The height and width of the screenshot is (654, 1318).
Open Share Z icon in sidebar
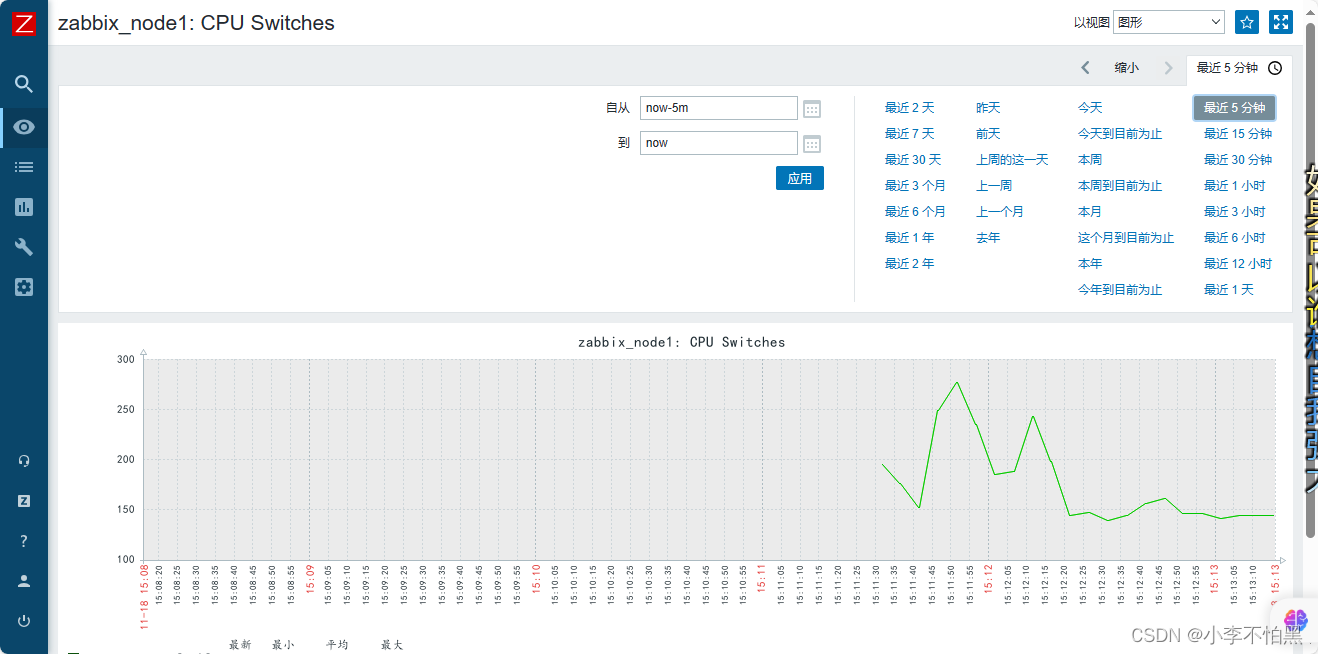click(x=24, y=501)
